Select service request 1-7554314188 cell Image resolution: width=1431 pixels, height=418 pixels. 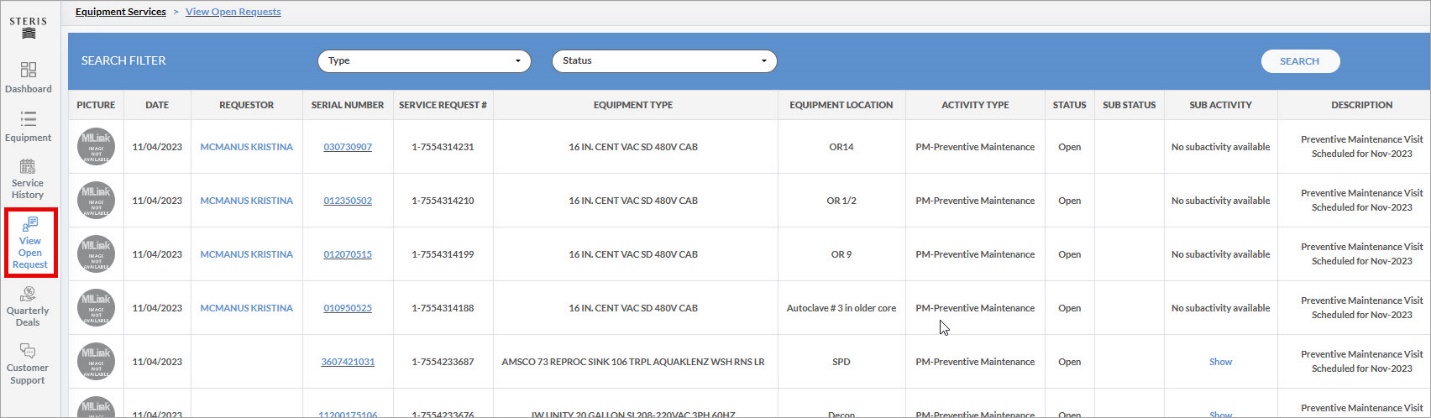[443, 308]
